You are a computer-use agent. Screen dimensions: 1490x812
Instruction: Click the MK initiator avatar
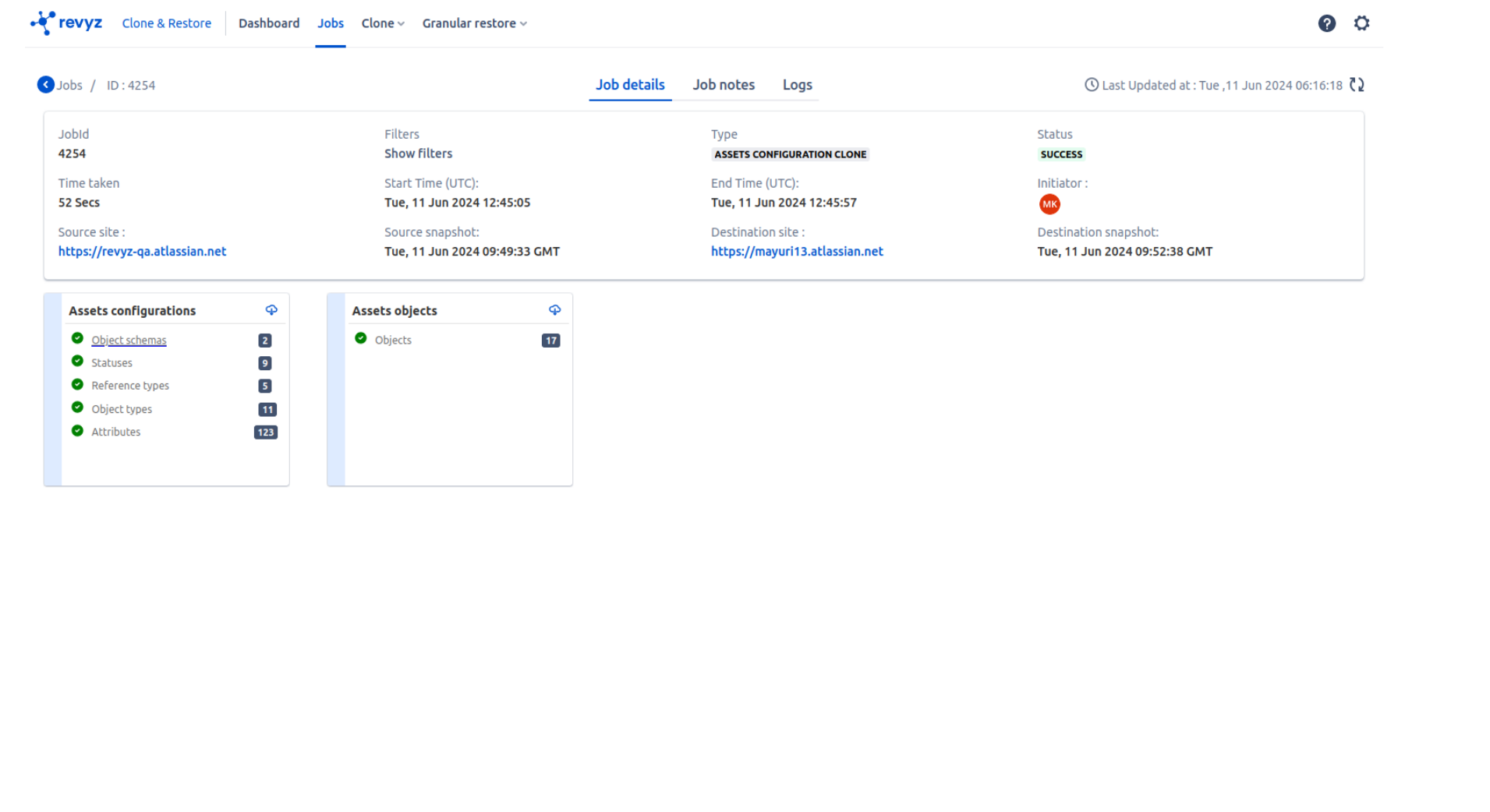click(x=1049, y=204)
